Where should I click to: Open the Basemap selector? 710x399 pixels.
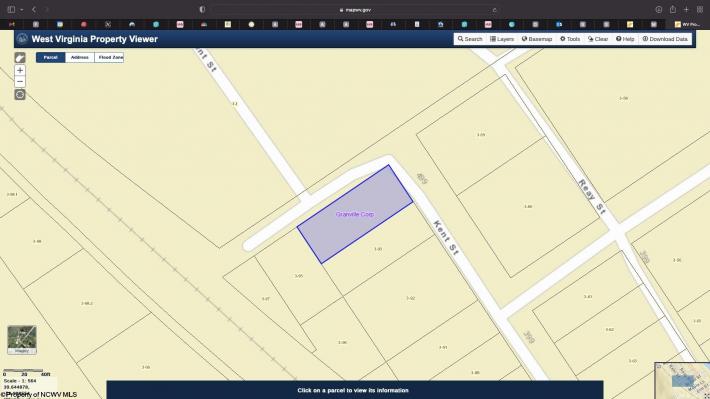tap(537, 39)
